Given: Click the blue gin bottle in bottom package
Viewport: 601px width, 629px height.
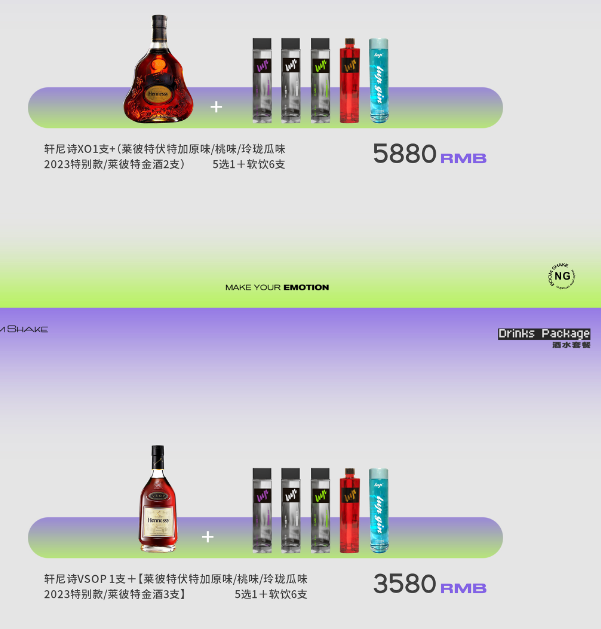Looking at the screenshot, I should [378, 511].
